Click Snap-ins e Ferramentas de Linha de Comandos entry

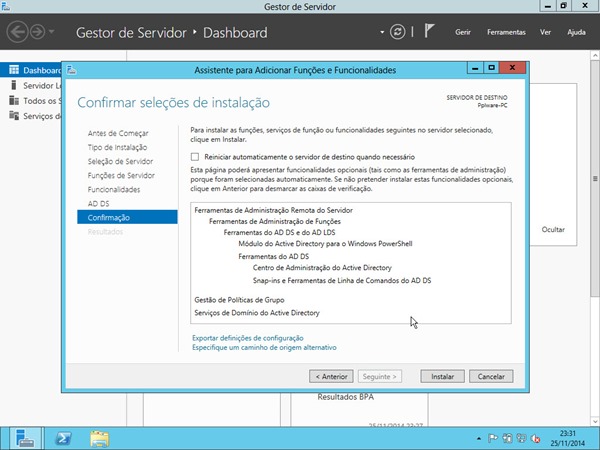[342, 280]
